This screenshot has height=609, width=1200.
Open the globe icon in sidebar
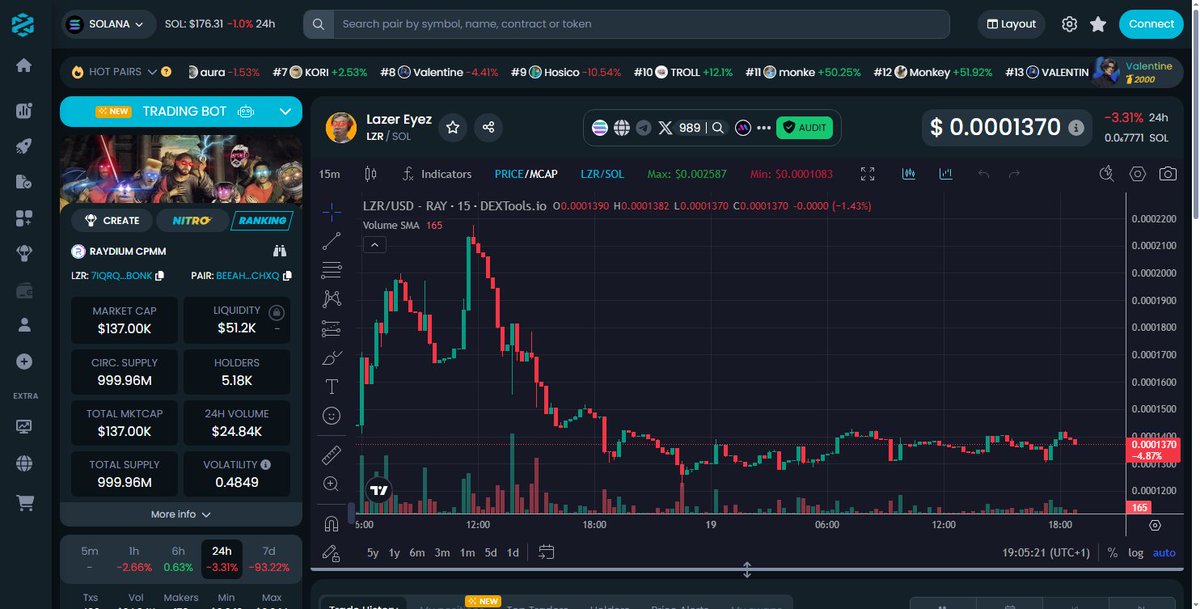pyautogui.click(x=24, y=464)
